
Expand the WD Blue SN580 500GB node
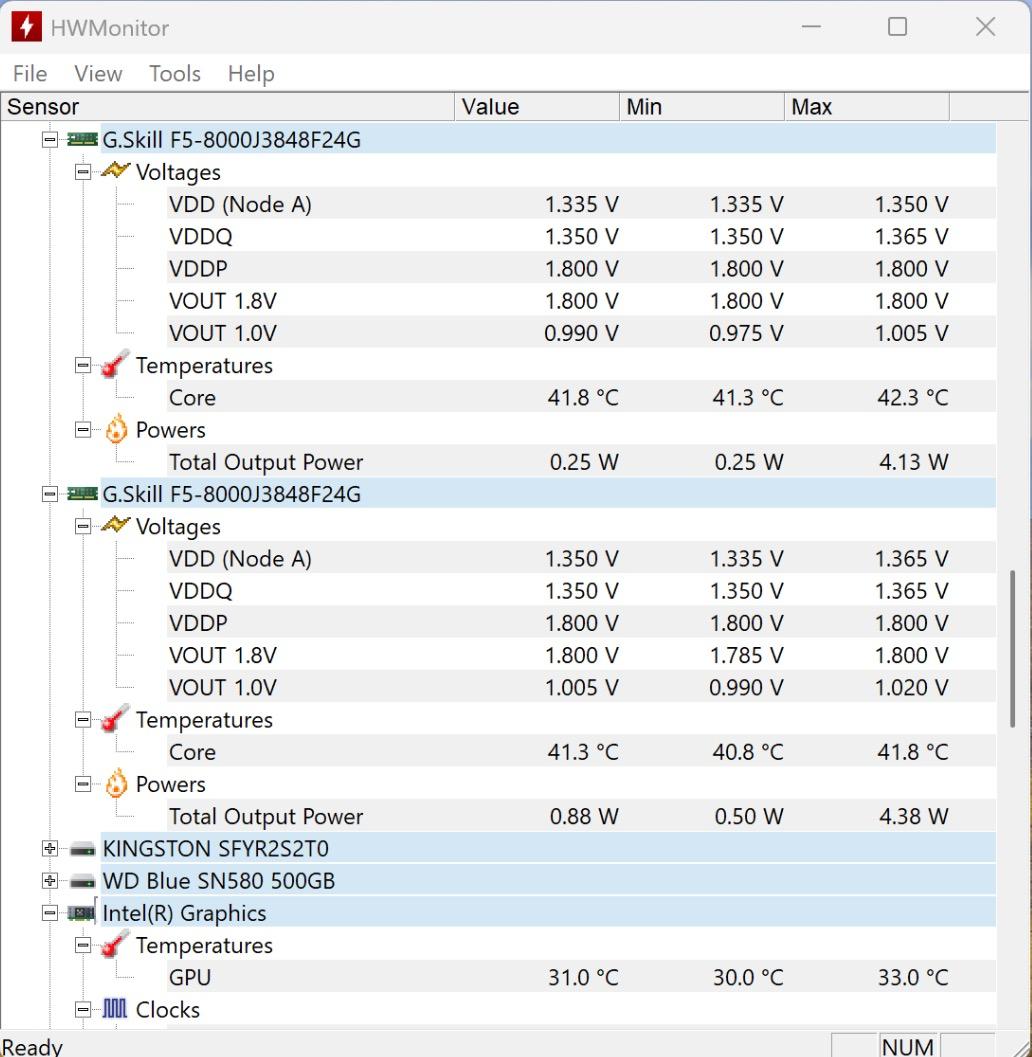click(x=50, y=881)
